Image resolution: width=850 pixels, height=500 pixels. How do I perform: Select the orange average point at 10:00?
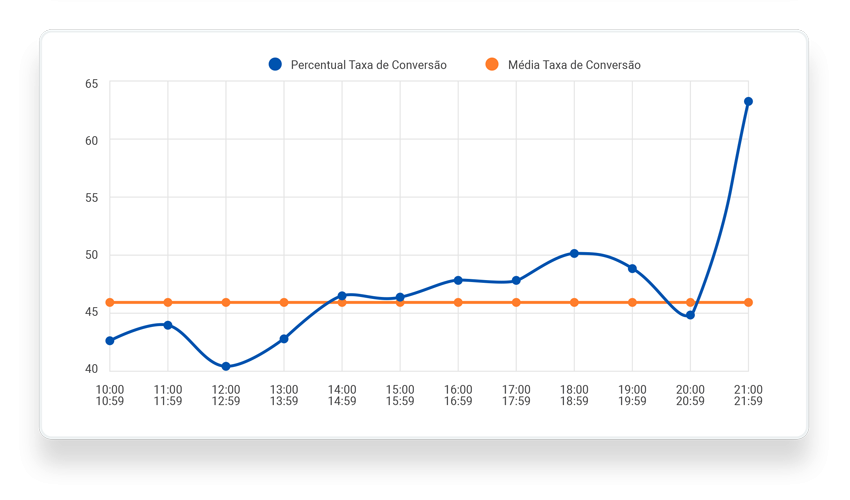point(110,302)
